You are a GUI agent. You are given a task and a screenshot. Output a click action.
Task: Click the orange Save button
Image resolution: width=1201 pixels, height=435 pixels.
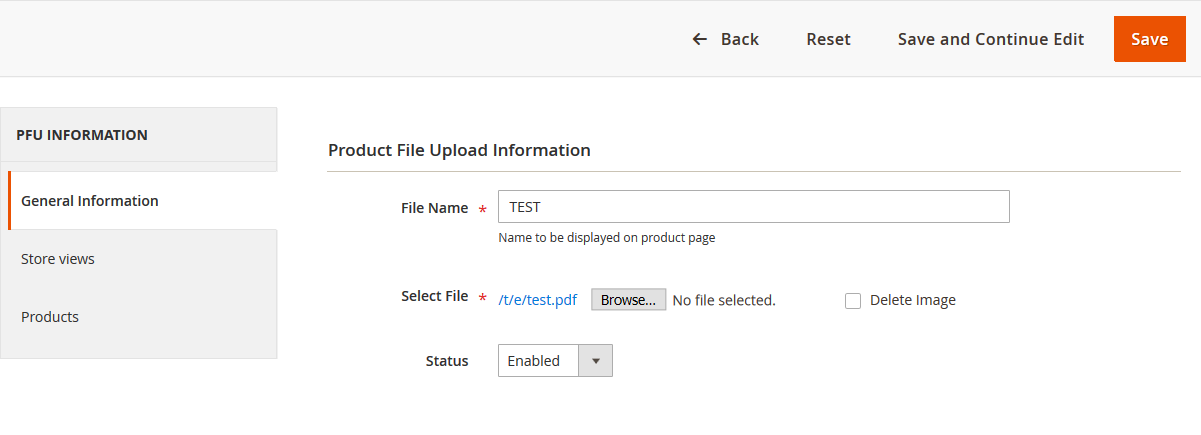(1149, 39)
